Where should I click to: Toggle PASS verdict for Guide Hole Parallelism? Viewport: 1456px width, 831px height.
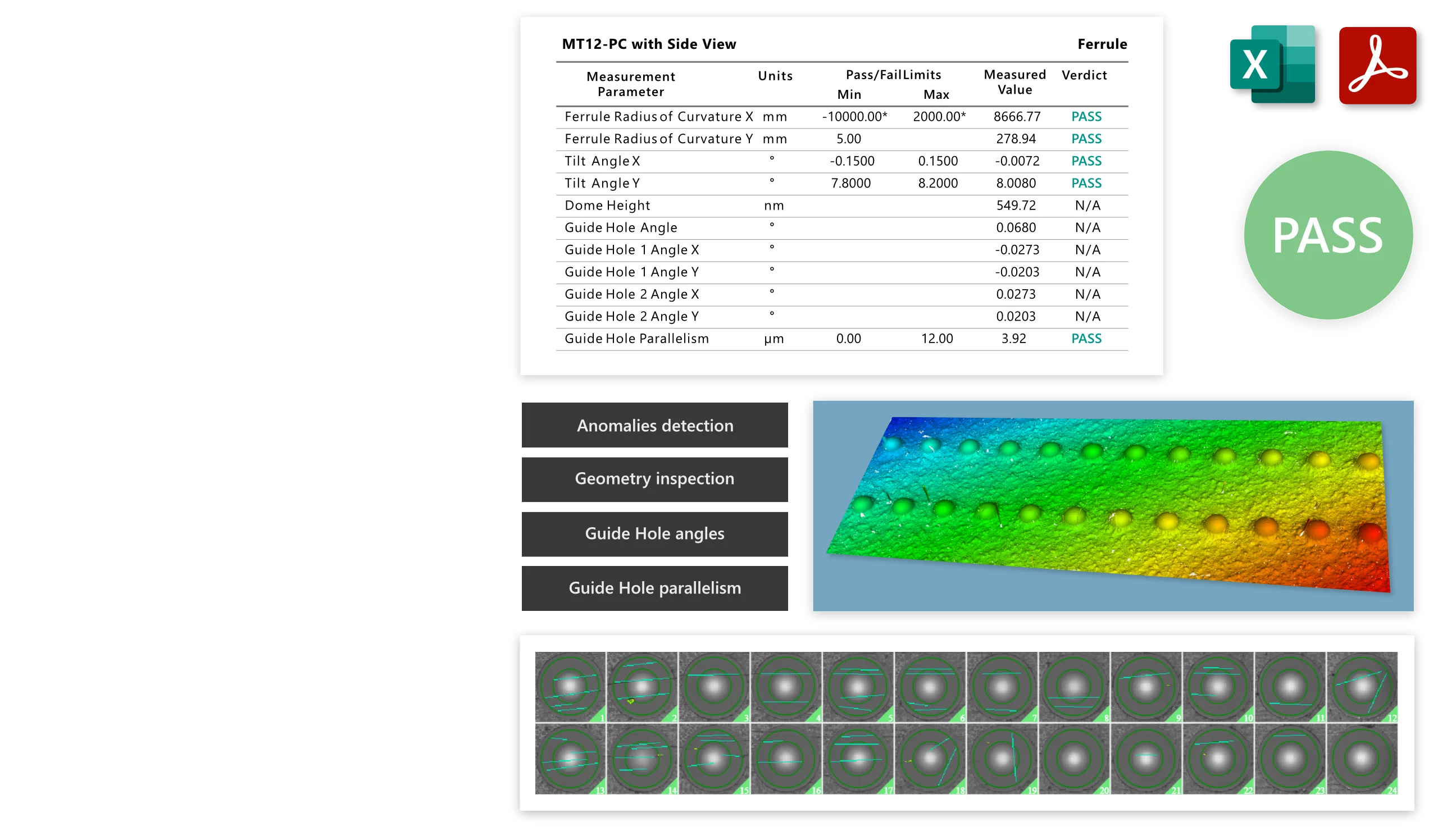tap(1085, 338)
